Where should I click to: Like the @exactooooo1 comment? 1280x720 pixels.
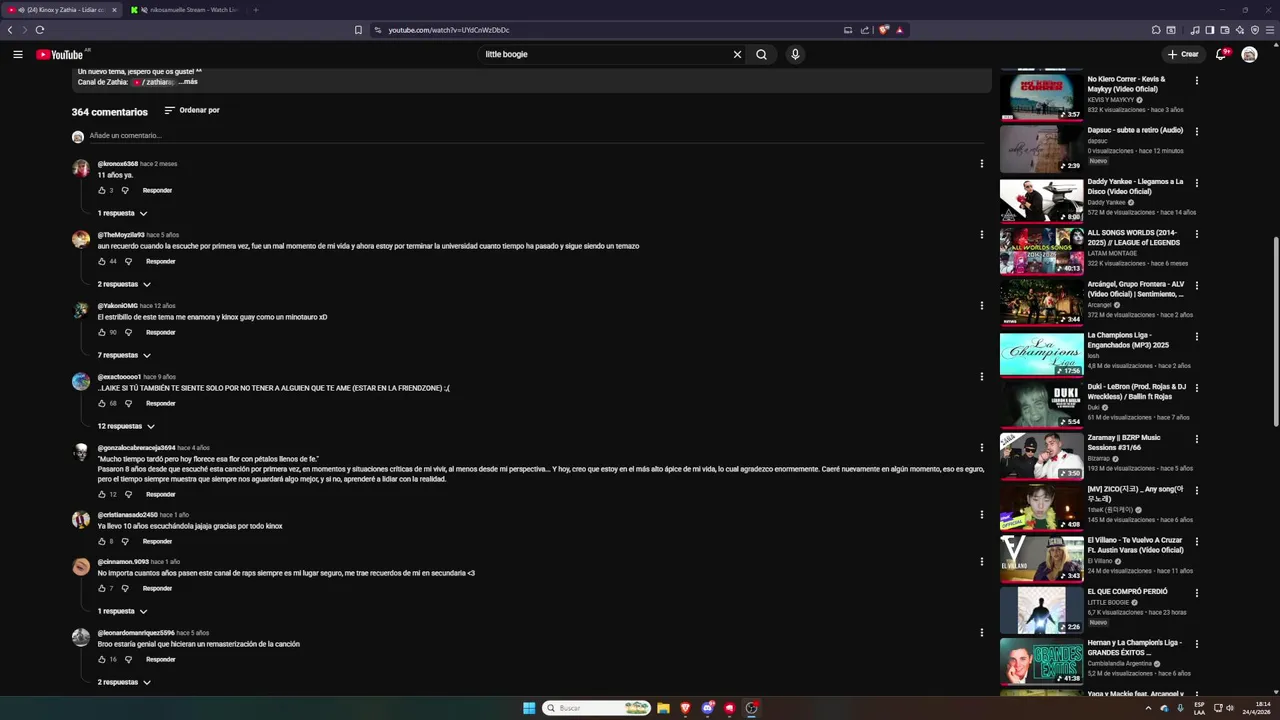point(101,403)
